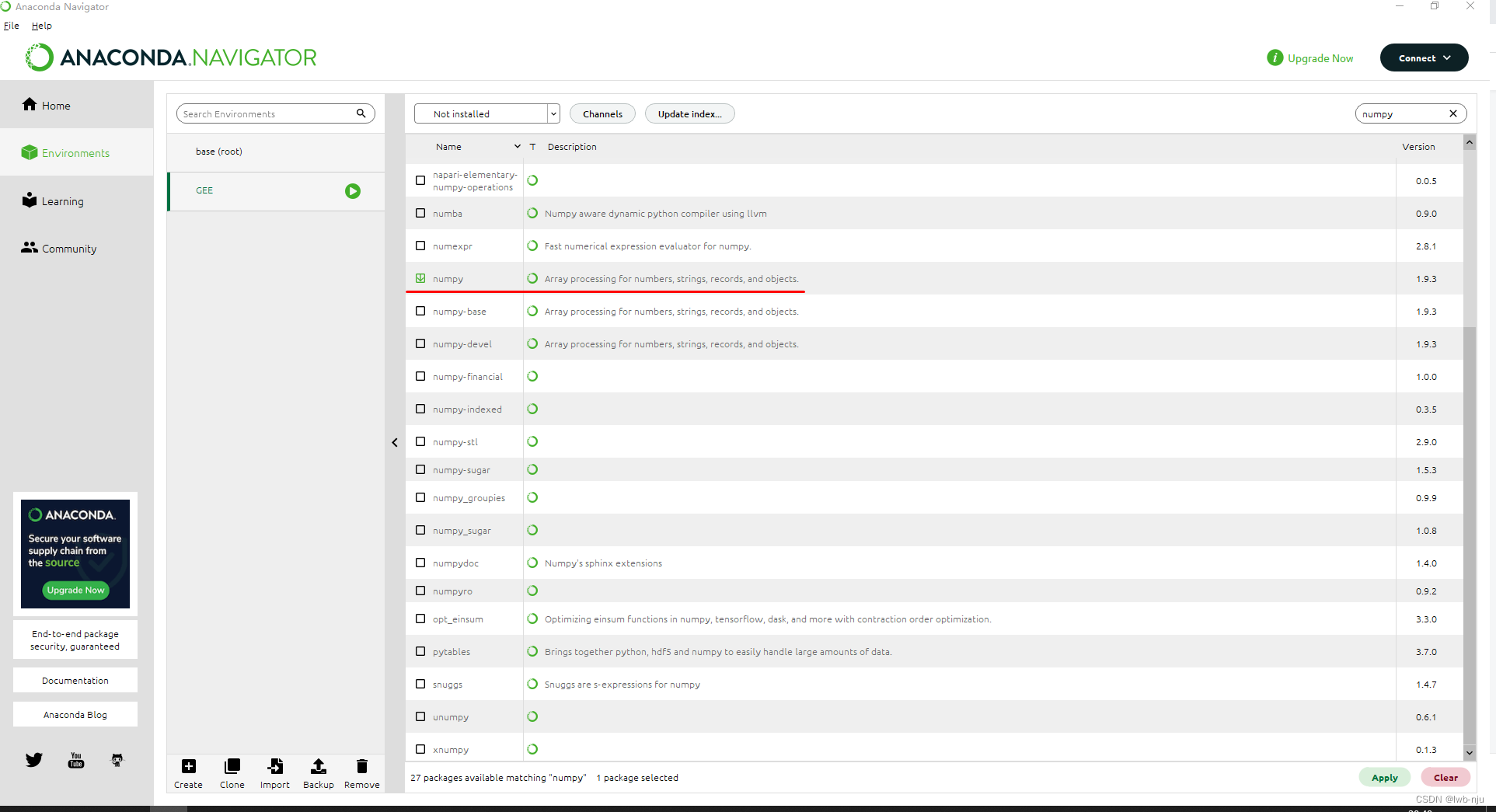
Task: Open the Community section
Action: pos(59,248)
